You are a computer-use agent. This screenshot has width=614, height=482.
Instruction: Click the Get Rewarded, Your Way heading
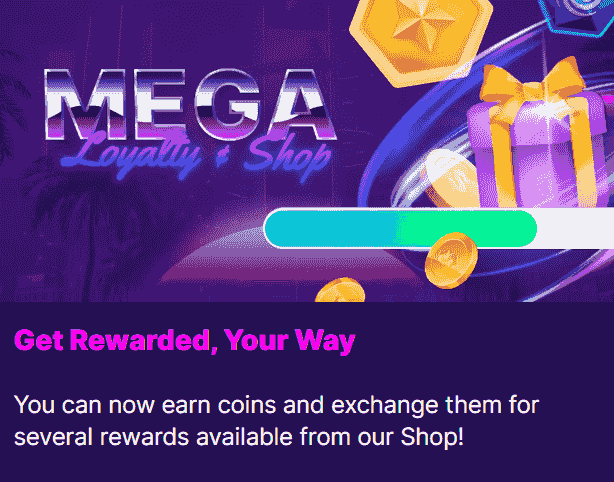184,341
